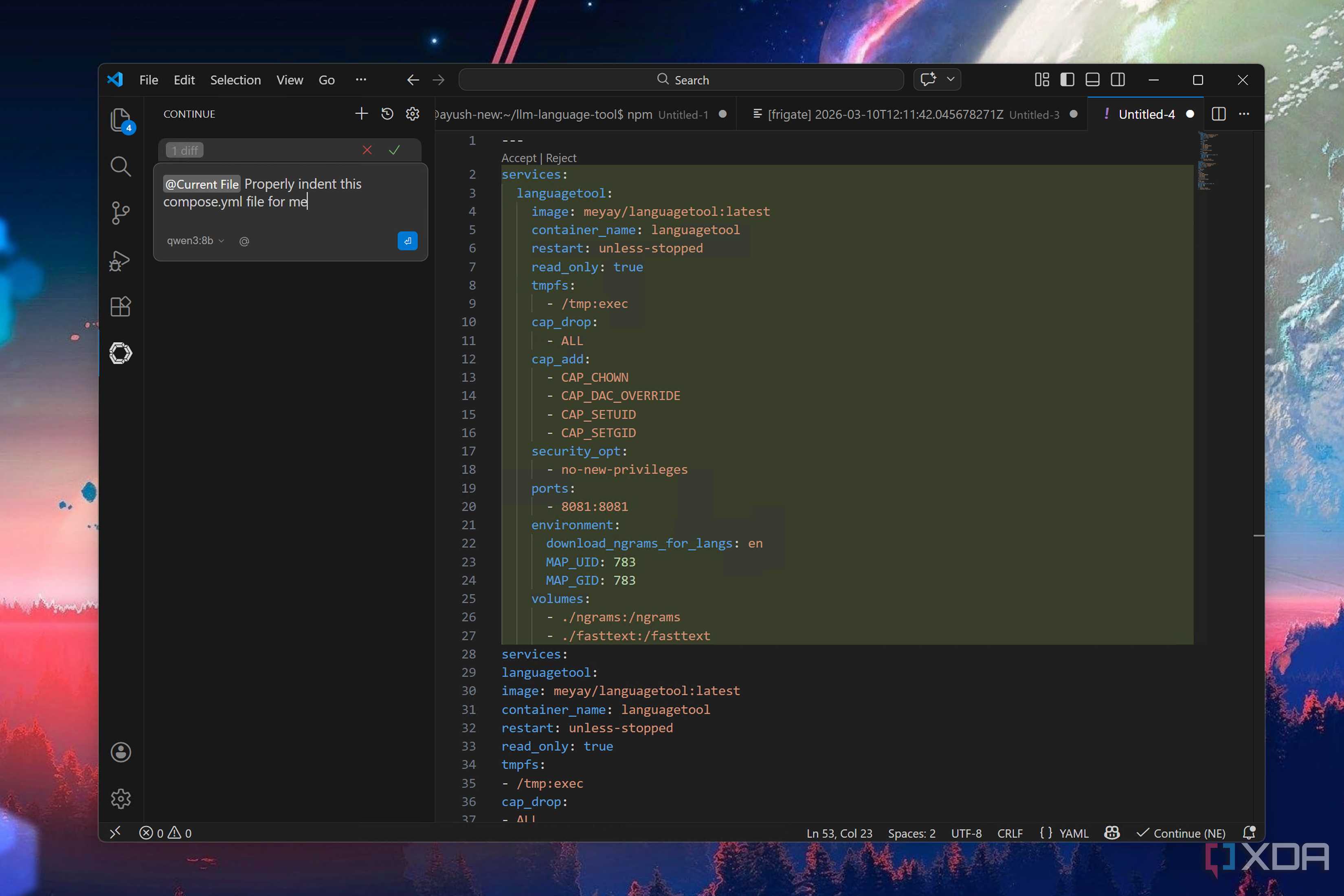This screenshot has width=1344, height=896.
Task: Open notifications bell in status bar
Action: [1249, 832]
